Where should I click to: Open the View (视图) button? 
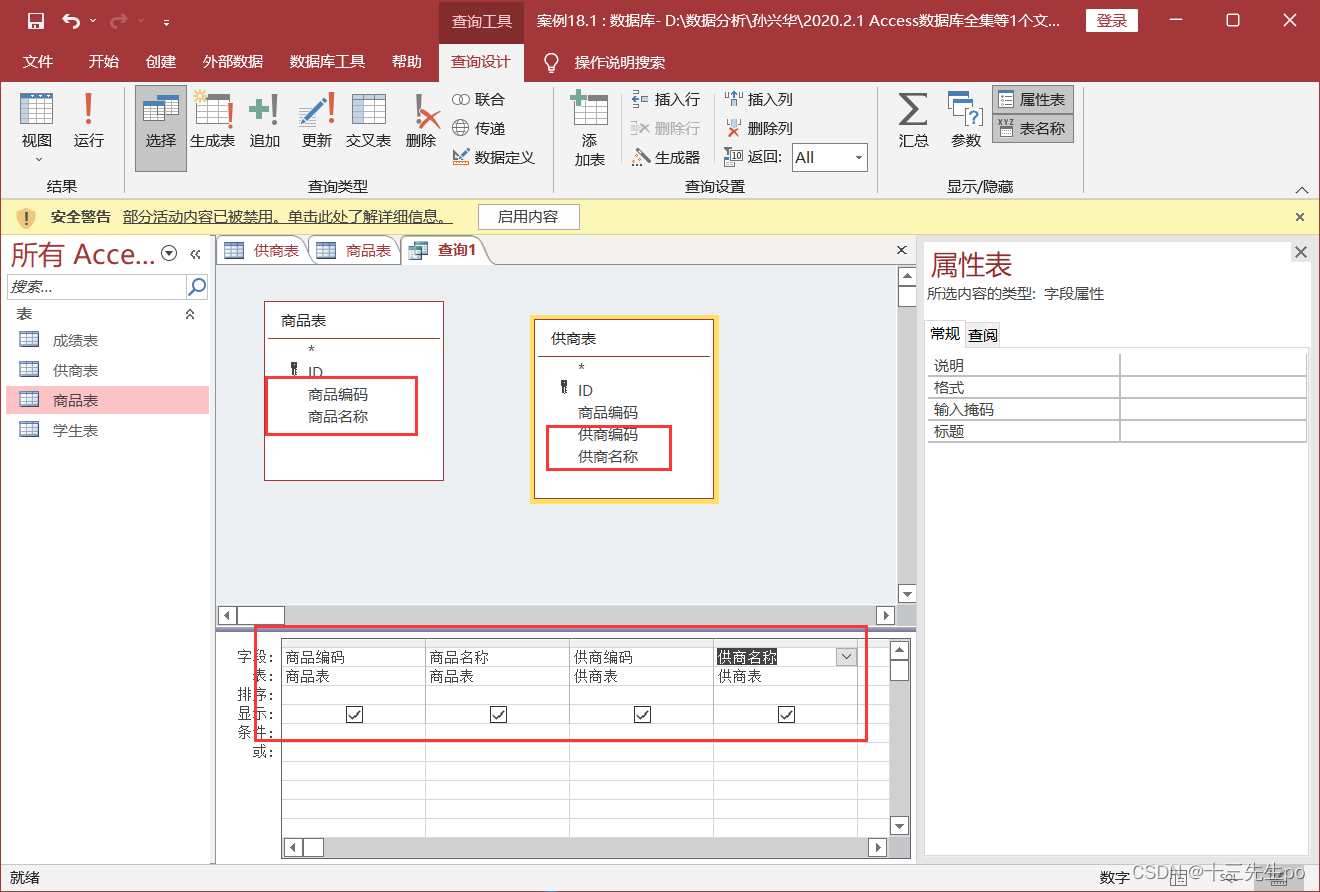pyautogui.click(x=37, y=127)
